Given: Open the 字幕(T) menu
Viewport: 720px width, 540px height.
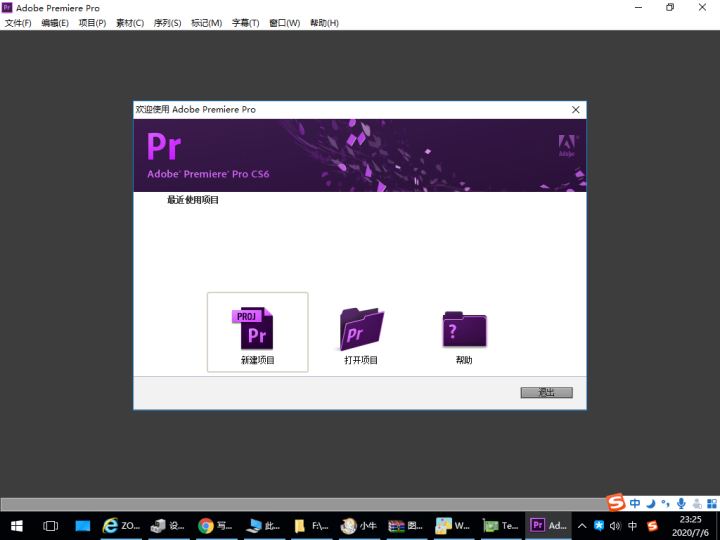Looking at the screenshot, I should coord(246,23).
